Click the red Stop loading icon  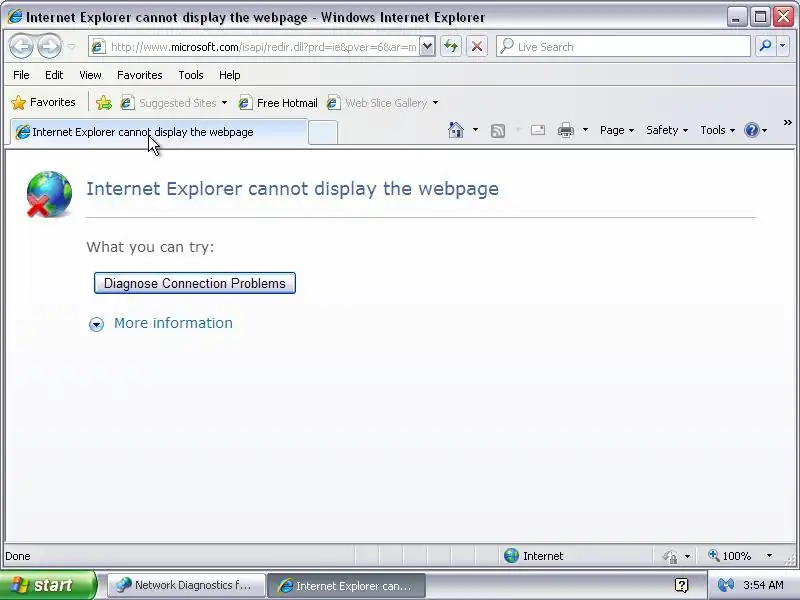(477, 47)
